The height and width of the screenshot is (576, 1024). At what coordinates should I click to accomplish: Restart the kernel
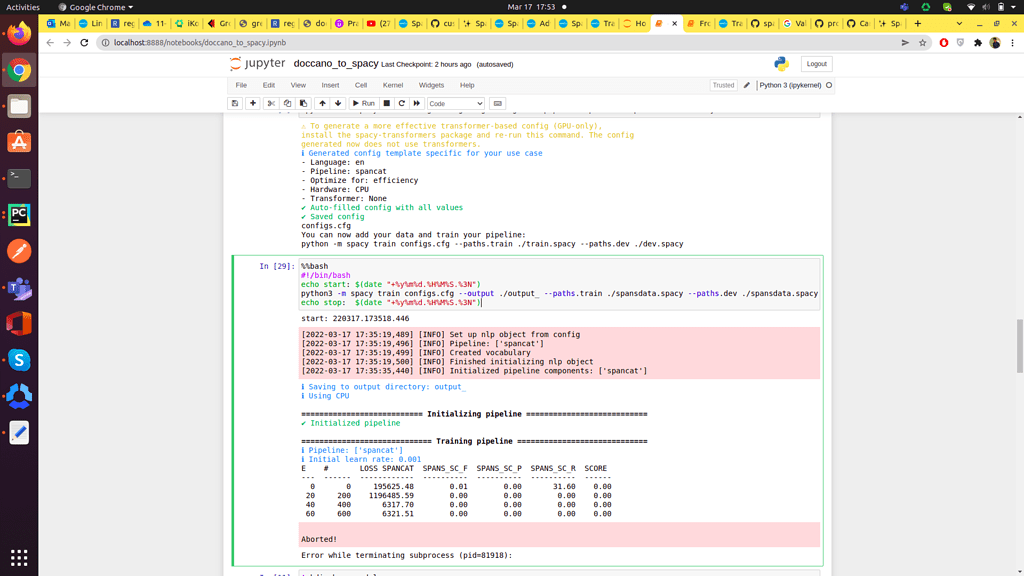click(402, 103)
